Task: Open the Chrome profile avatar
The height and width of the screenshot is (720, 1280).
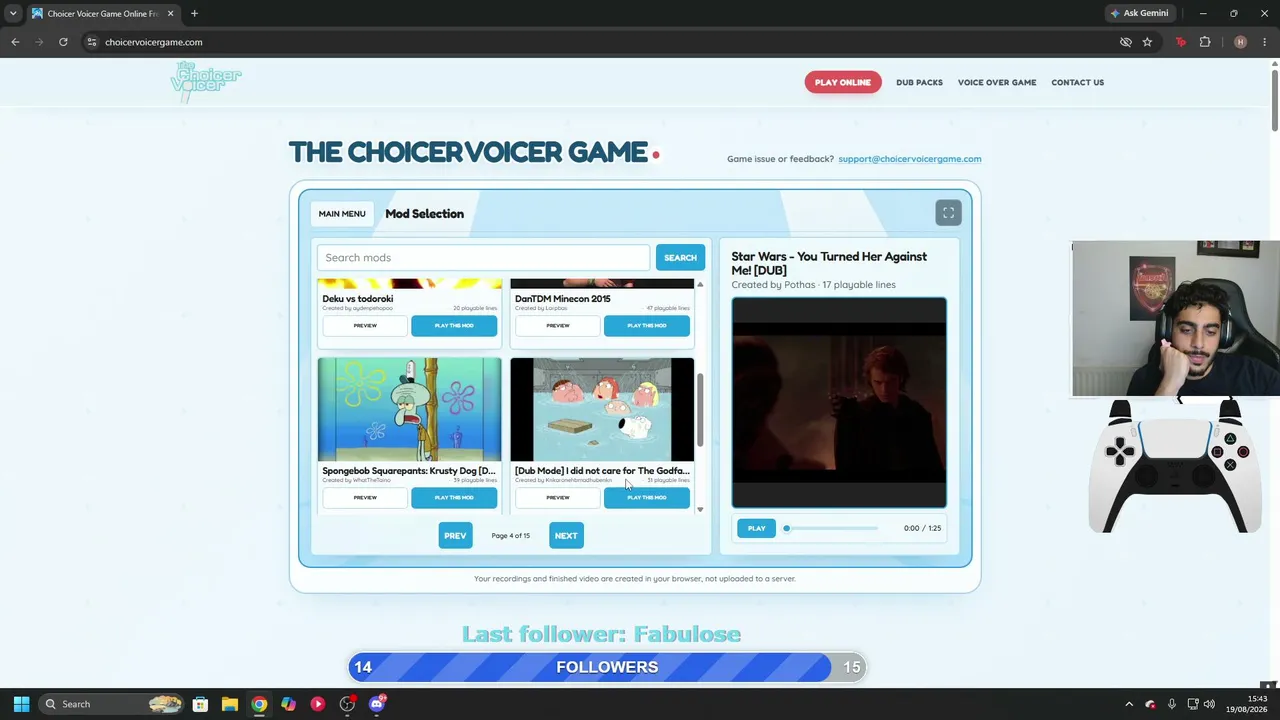Action: [1240, 42]
